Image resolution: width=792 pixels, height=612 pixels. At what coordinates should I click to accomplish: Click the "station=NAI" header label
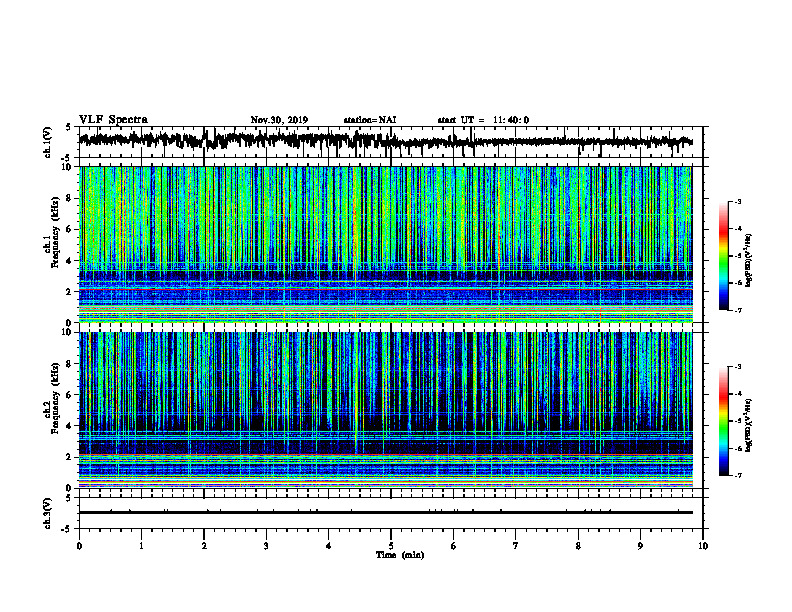(x=370, y=120)
